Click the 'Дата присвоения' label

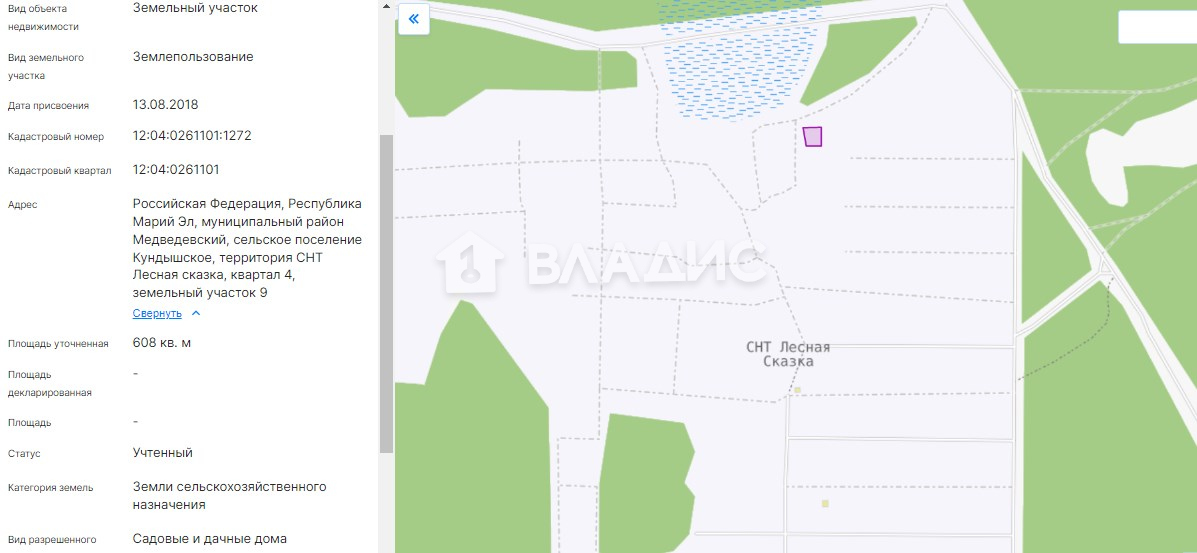pos(48,106)
